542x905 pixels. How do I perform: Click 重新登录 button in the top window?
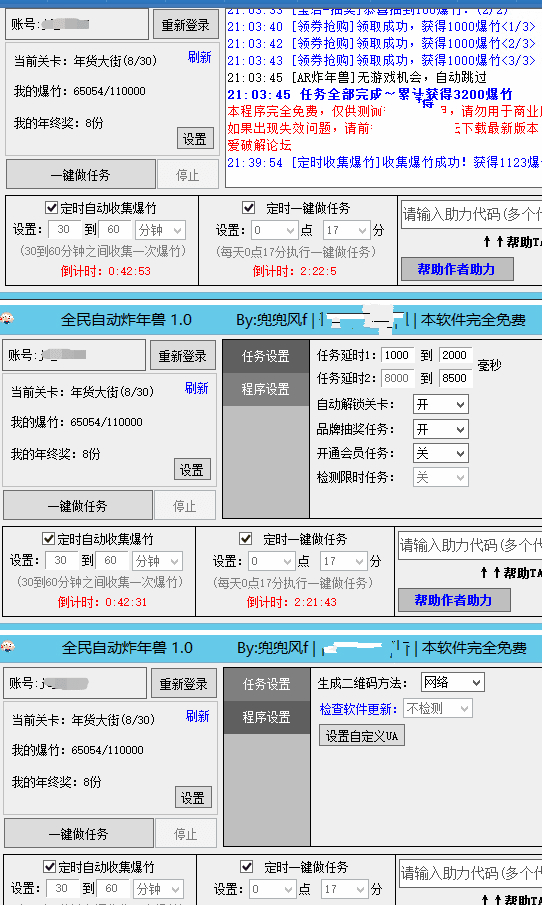(186, 25)
